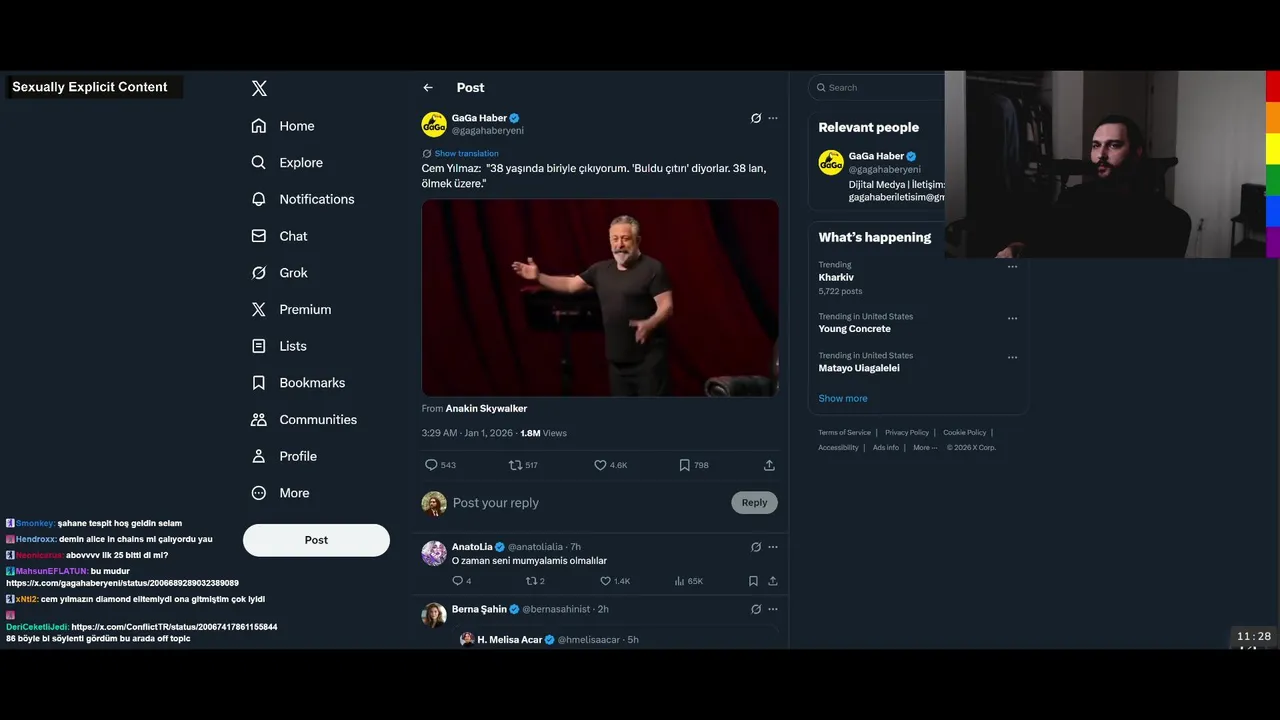
Task: Play the Cem Yılmaz video thumbnail
Action: pos(600,298)
